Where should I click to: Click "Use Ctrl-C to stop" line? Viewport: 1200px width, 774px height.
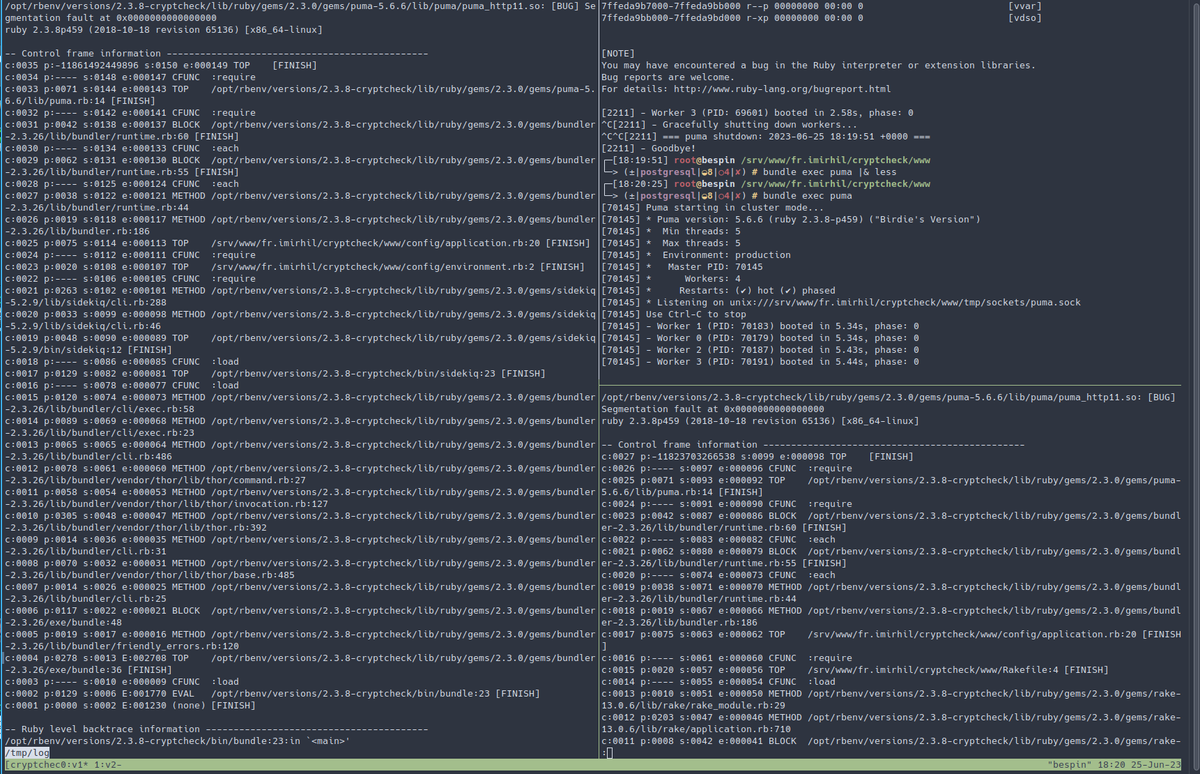(674, 314)
